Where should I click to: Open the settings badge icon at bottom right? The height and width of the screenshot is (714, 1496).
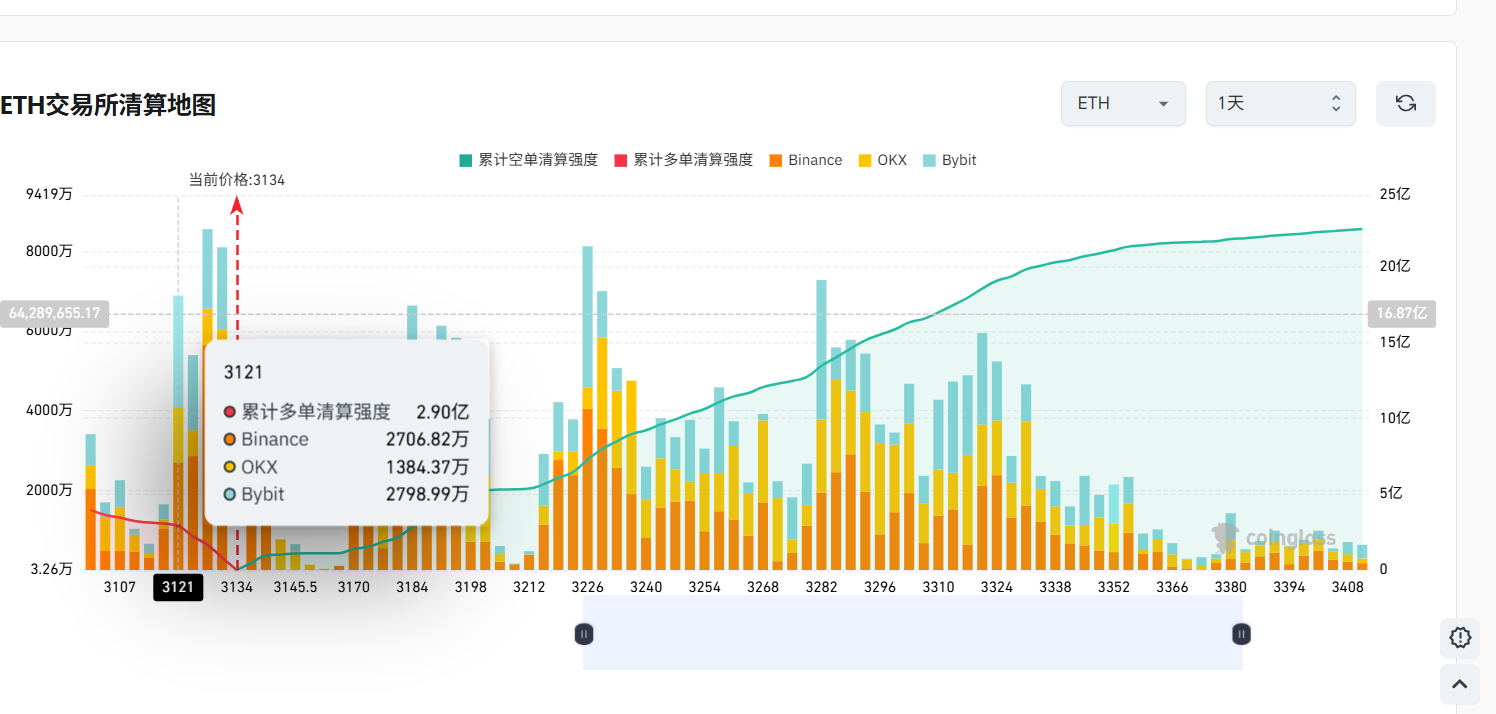[1459, 637]
